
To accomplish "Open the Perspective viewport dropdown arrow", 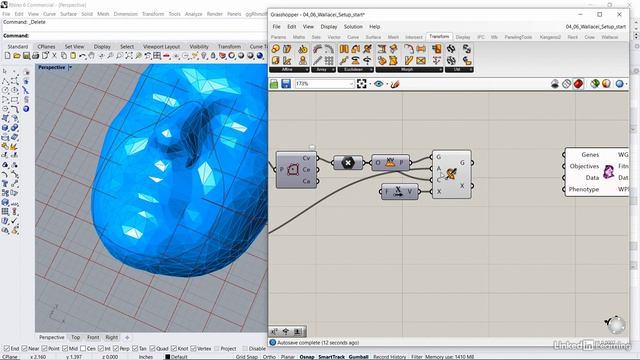I will (70, 67).
